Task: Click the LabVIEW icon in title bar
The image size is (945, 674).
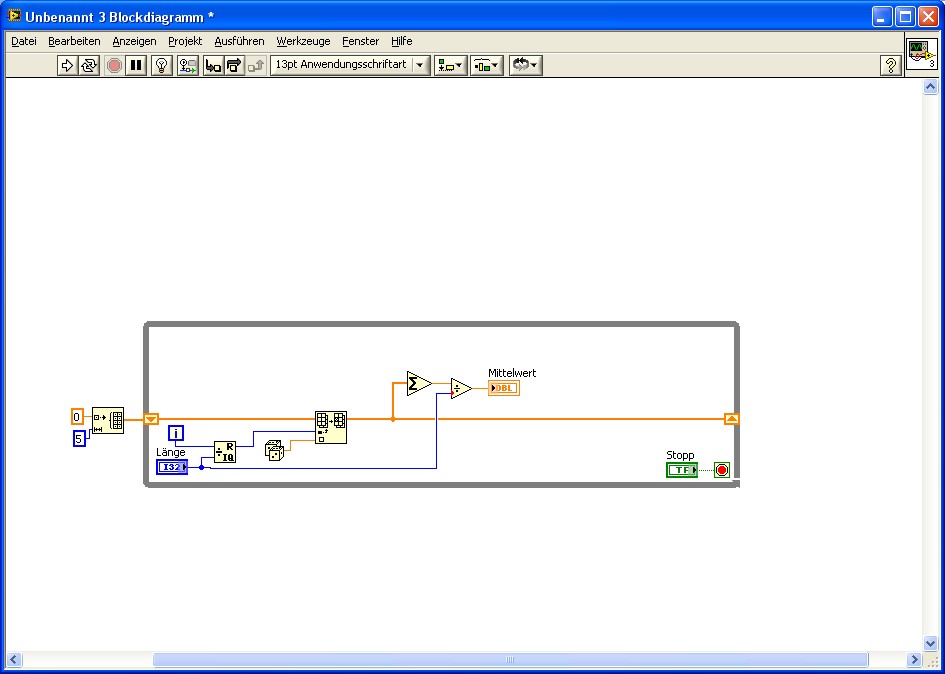Action: tap(14, 16)
